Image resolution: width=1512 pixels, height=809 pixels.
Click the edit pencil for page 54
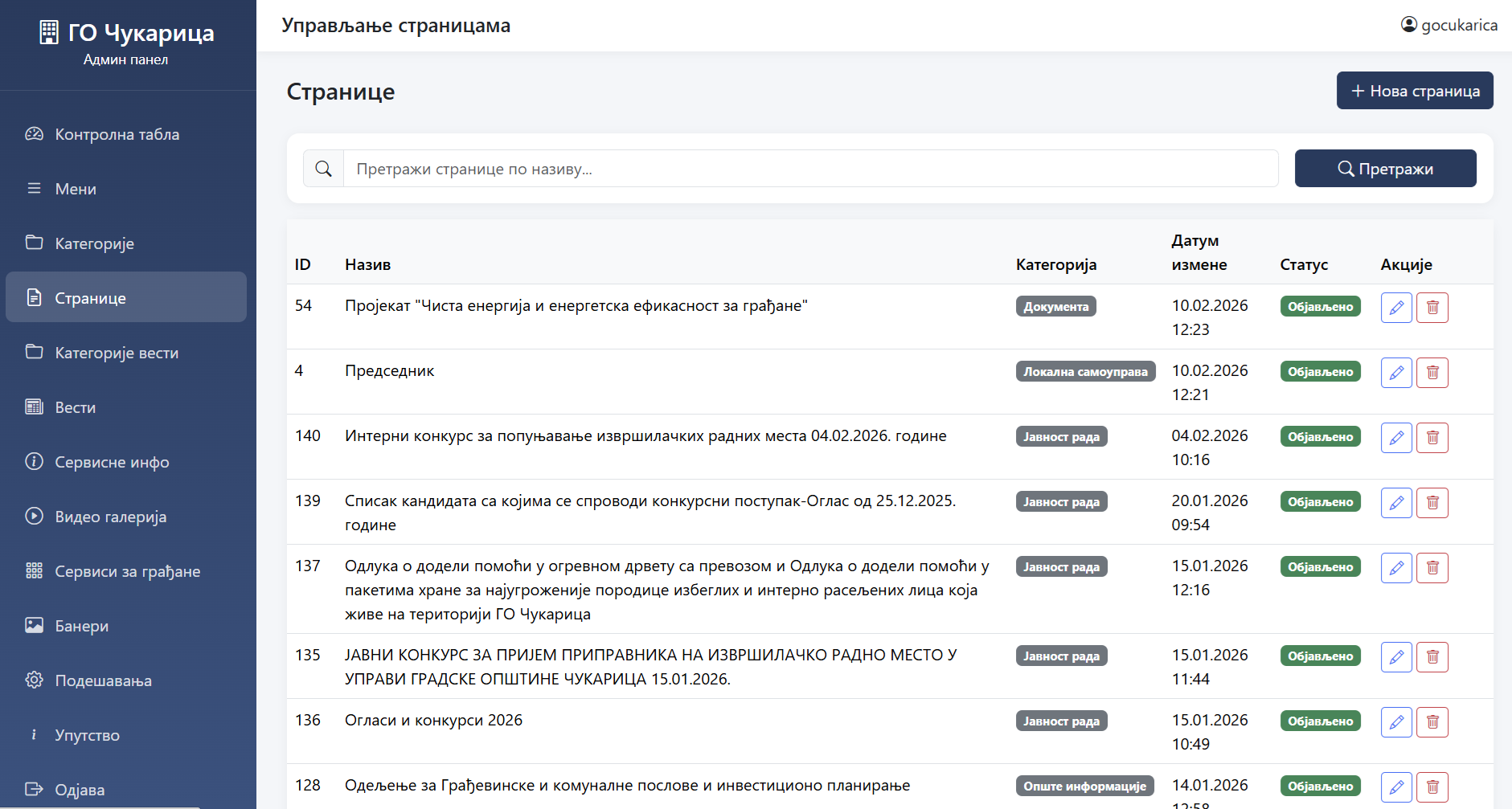click(1396, 308)
